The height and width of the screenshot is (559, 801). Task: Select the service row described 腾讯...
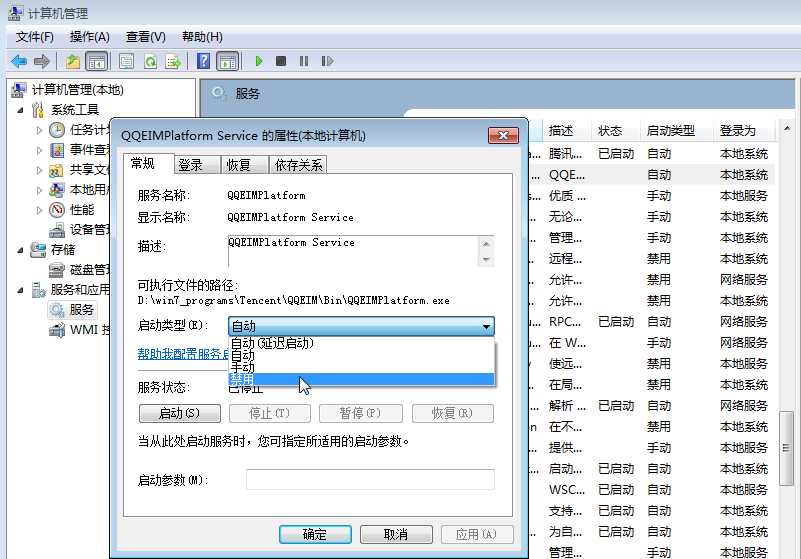coord(651,154)
